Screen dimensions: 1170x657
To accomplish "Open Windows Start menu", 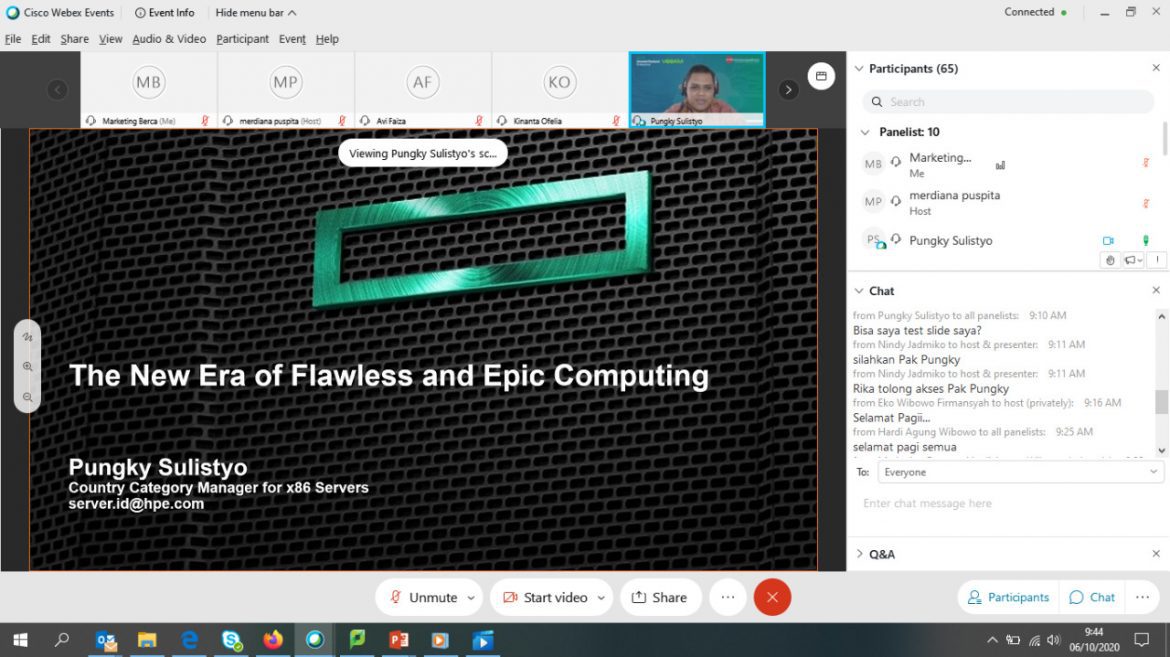I will tap(20, 640).
